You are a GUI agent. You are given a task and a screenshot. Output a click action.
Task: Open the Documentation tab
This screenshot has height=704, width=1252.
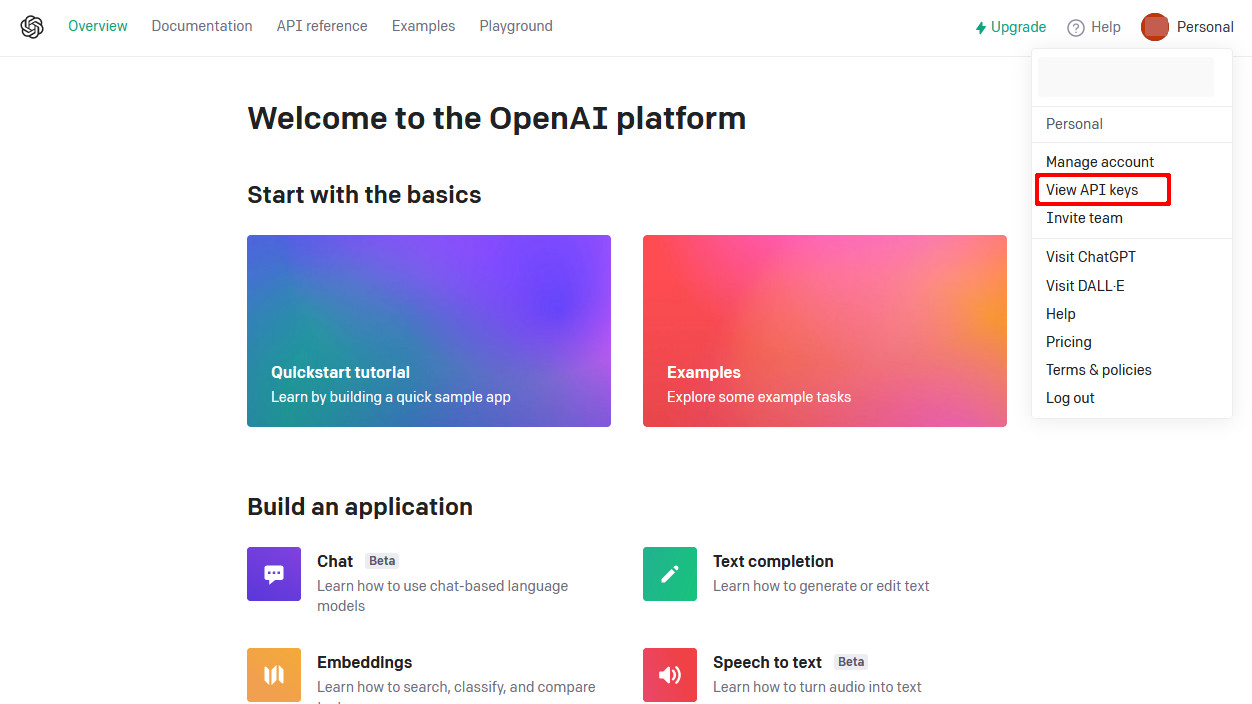202,26
